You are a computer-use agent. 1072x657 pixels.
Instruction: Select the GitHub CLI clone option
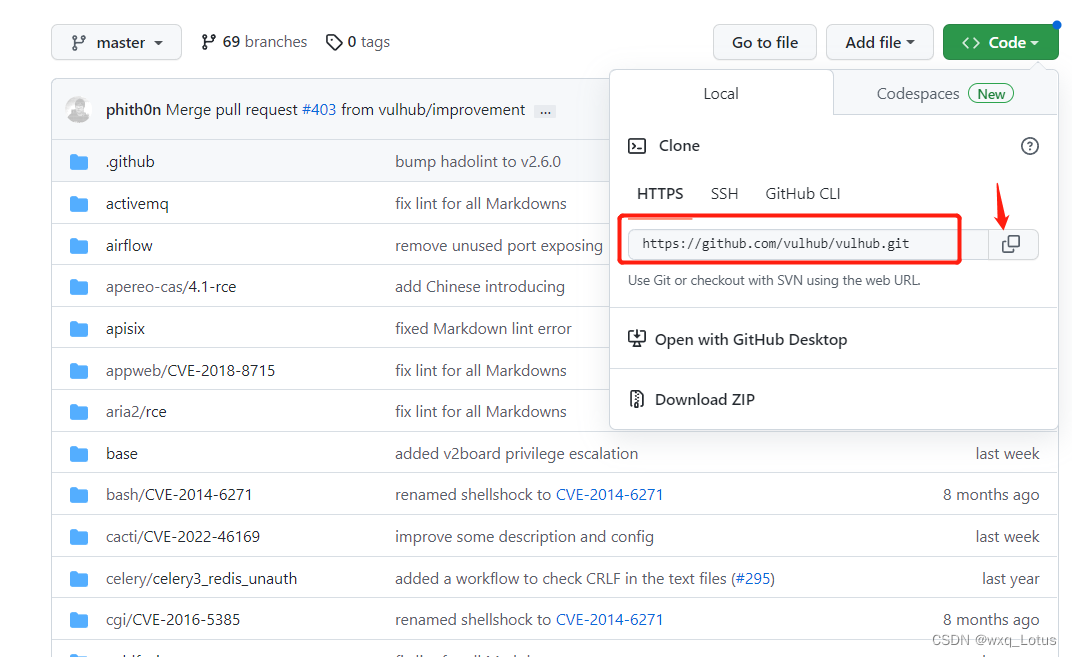(803, 193)
